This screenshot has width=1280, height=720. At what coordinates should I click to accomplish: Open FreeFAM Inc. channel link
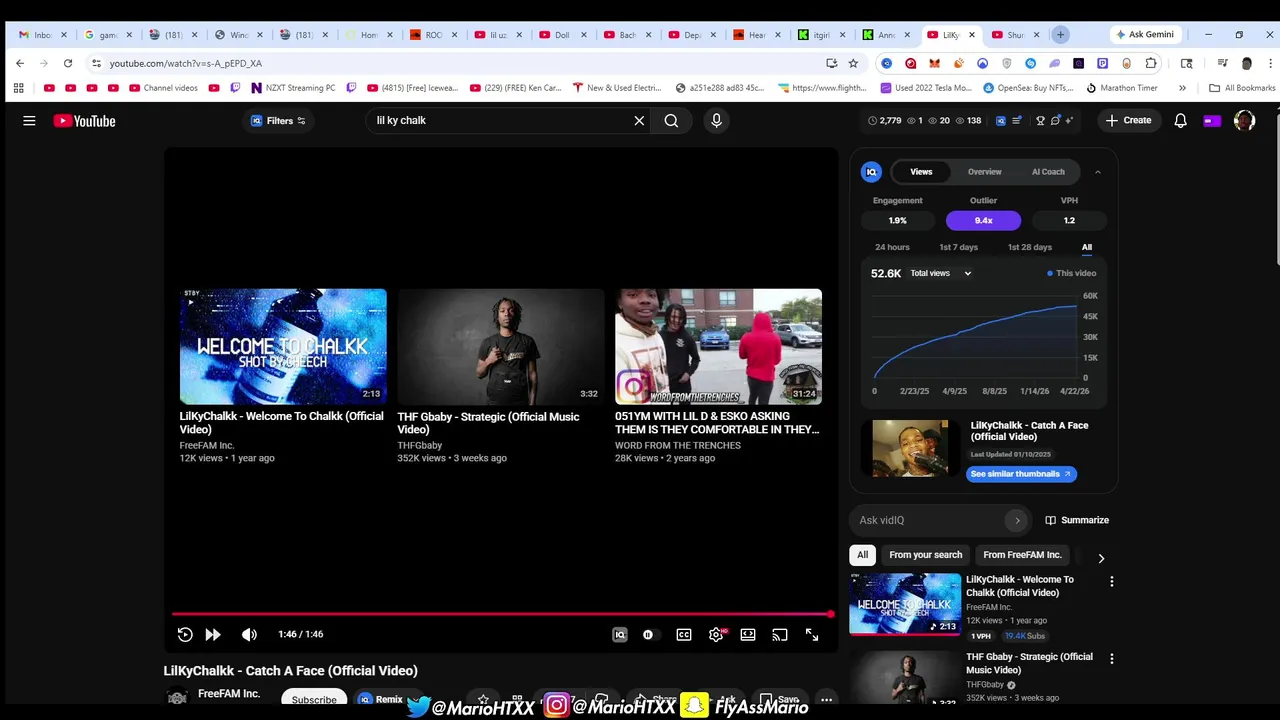coord(229,694)
